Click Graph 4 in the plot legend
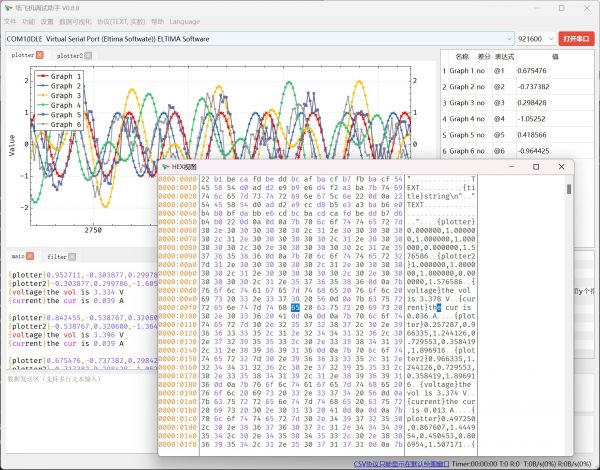600x470 pixels. click(x=59, y=105)
